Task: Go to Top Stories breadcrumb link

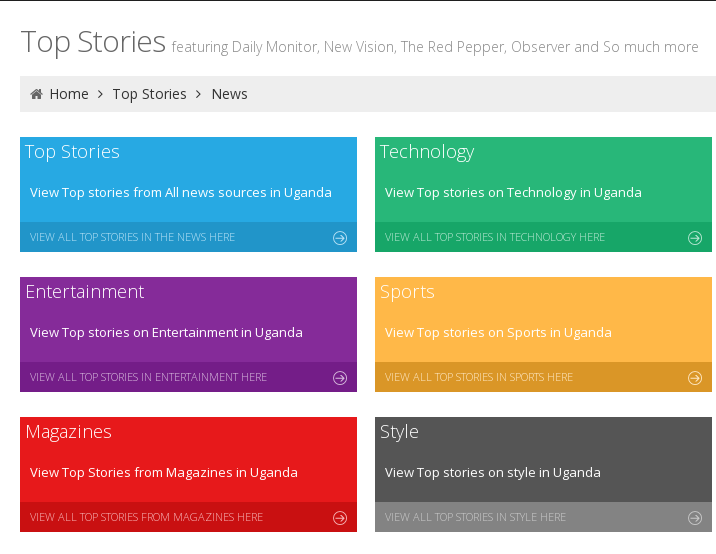Action: pyautogui.click(x=149, y=94)
